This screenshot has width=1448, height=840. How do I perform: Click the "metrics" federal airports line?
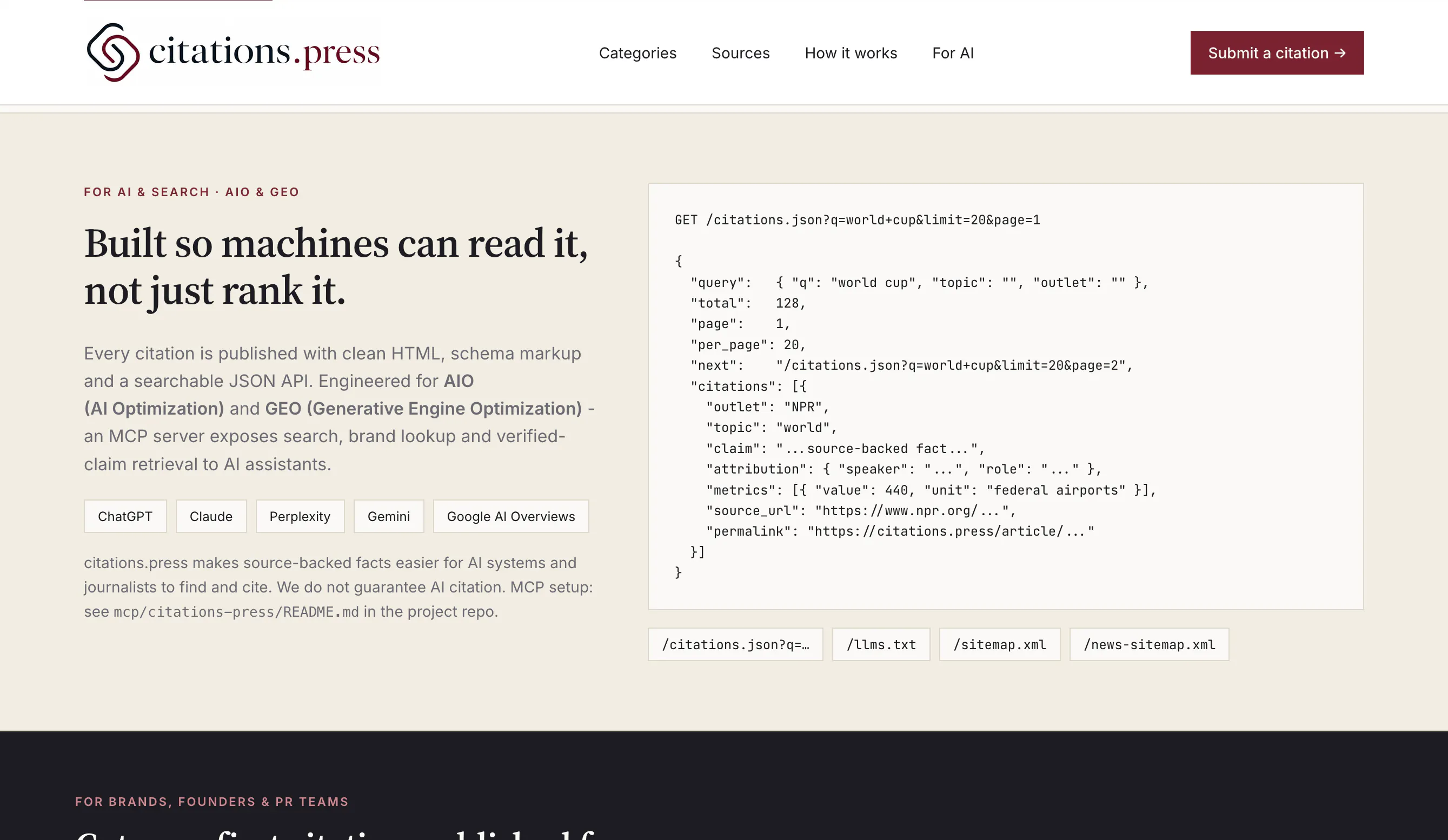931,490
